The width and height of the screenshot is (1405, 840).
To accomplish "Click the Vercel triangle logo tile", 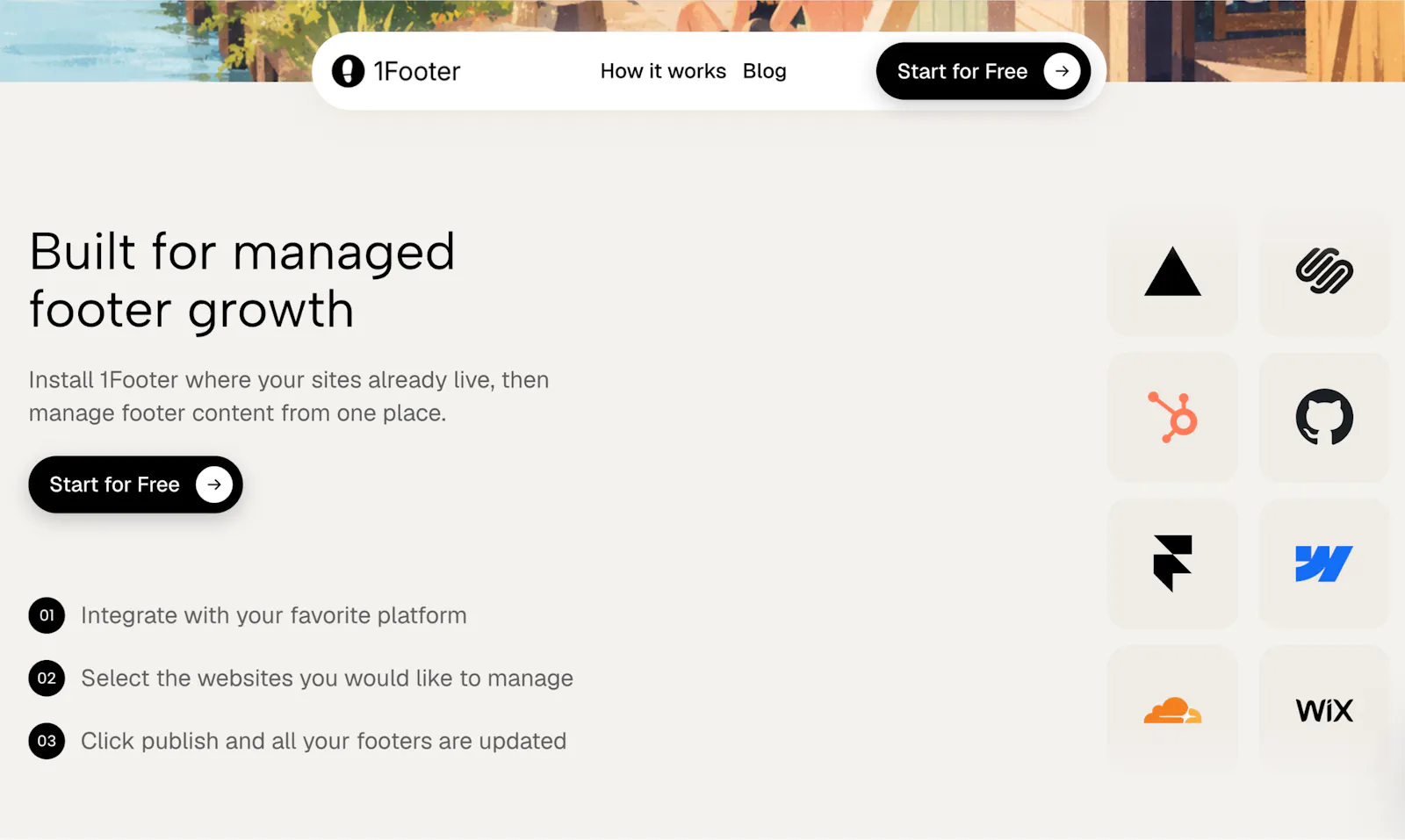I will (1172, 271).
